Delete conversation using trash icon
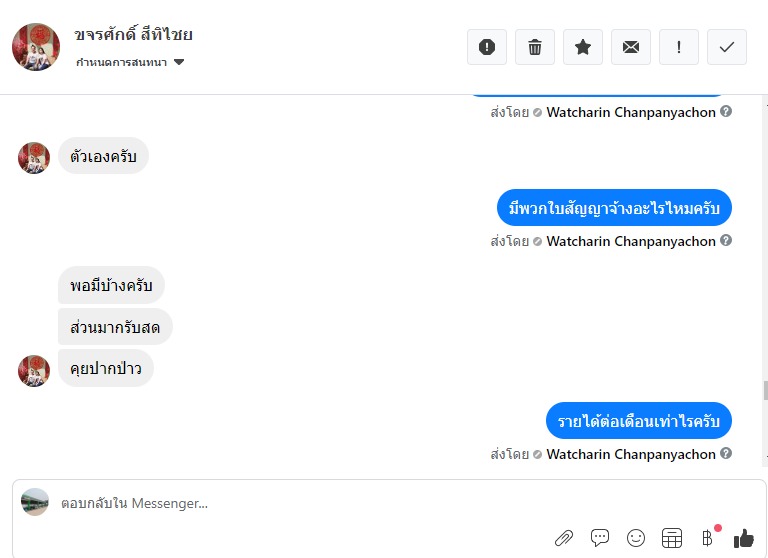768x558 pixels. [535, 47]
